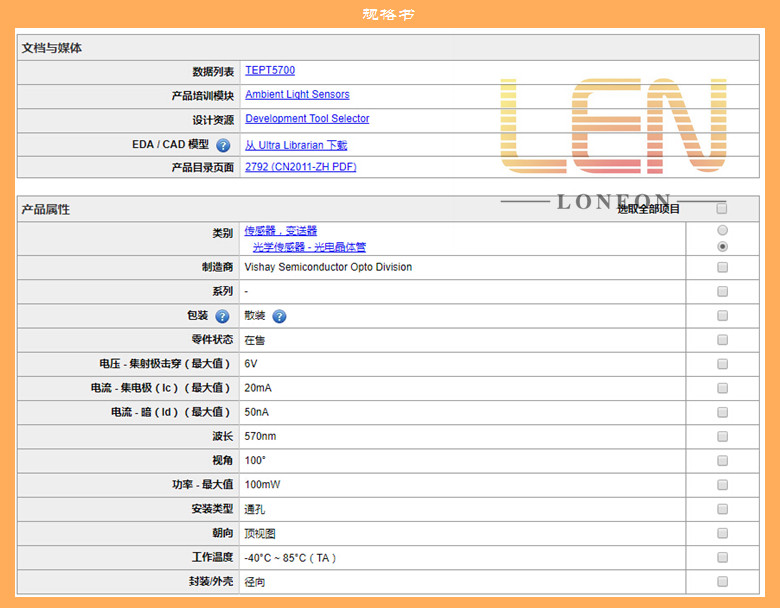
Task: Click the 径向 package value
Action: coord(255,582)
